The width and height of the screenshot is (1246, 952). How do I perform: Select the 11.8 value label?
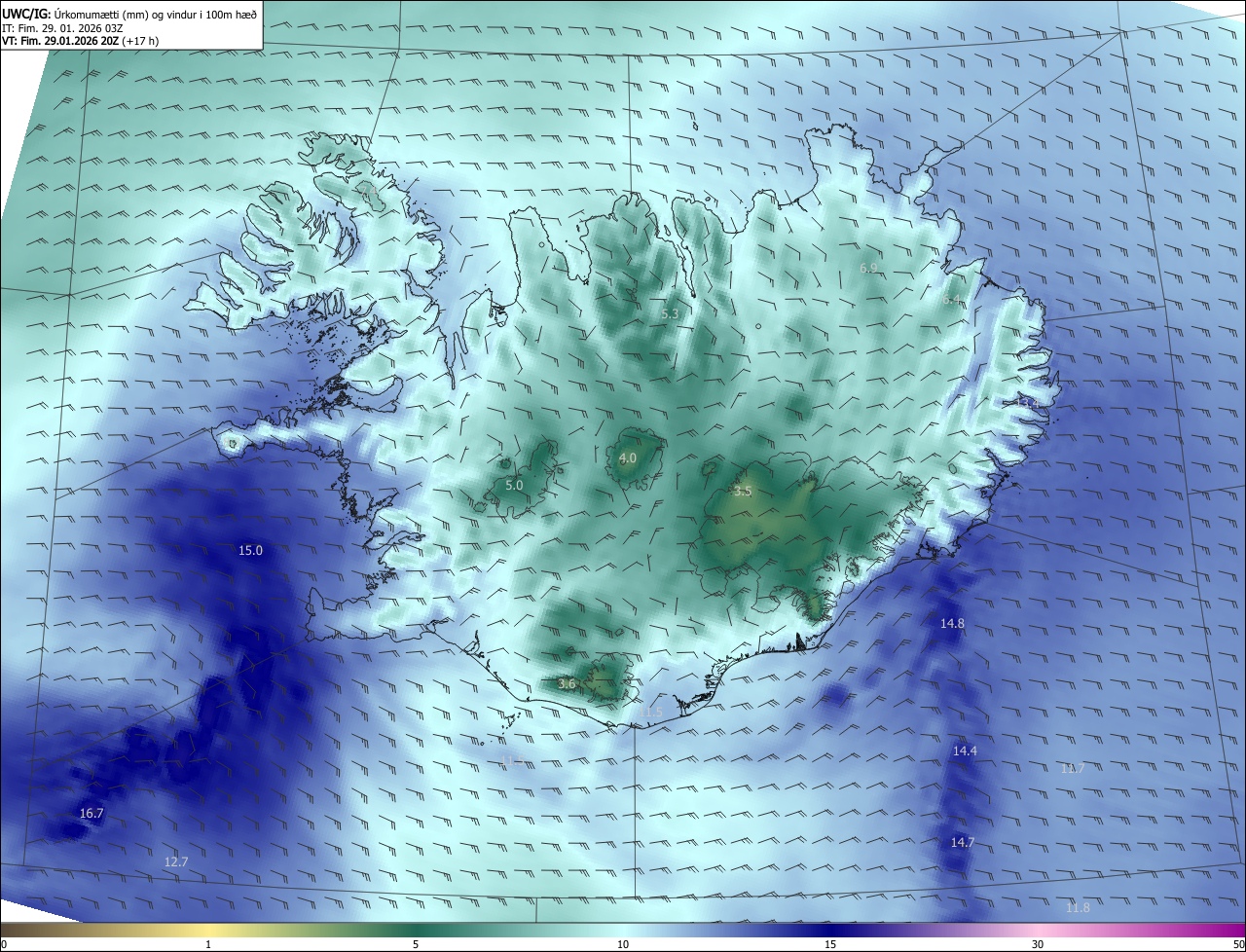pyautogui.click(x=1078, y=907)
